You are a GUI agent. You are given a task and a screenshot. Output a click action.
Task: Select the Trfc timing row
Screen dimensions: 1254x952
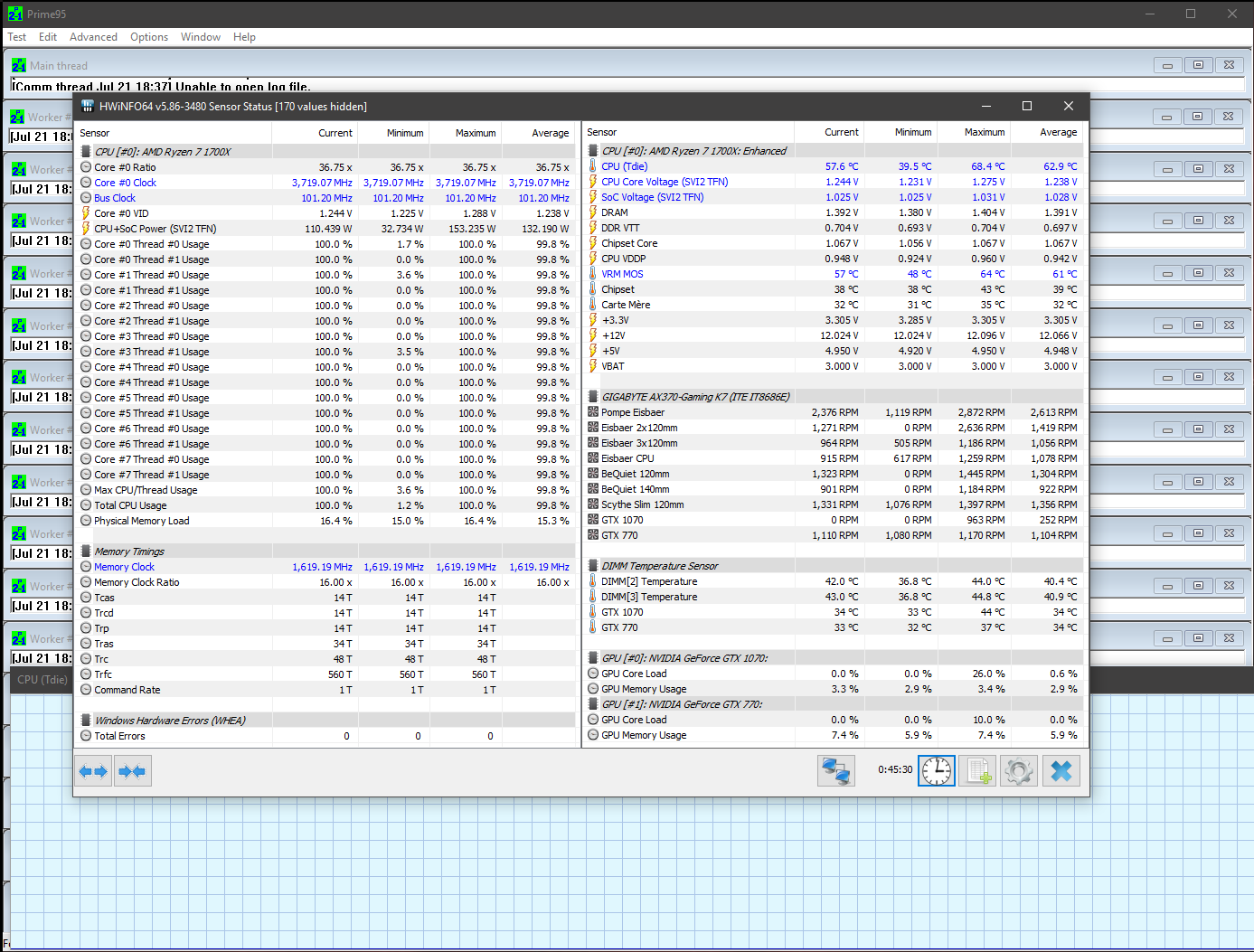tap(325, 674)
